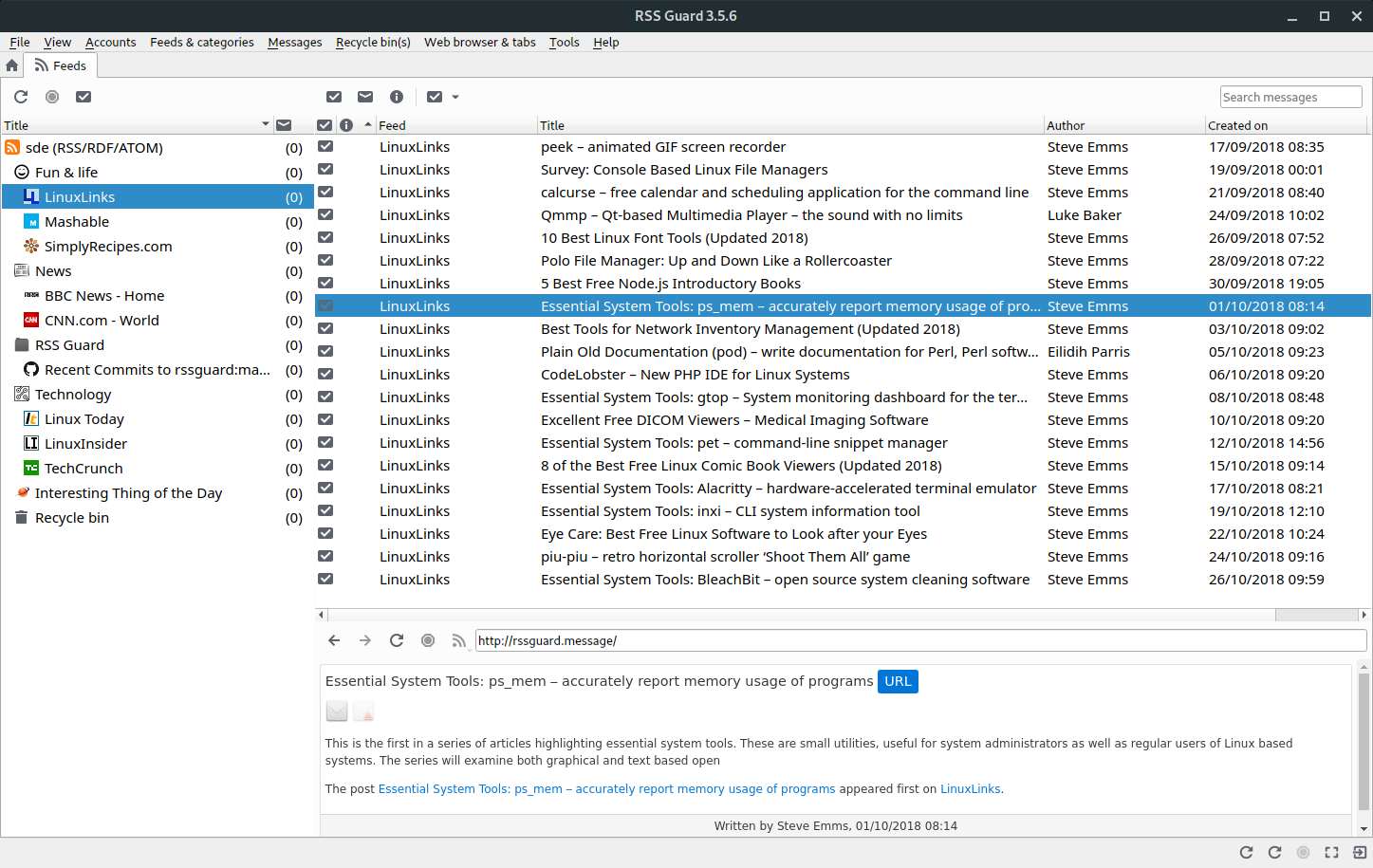Sort messages by Author column

[1123, 125]
